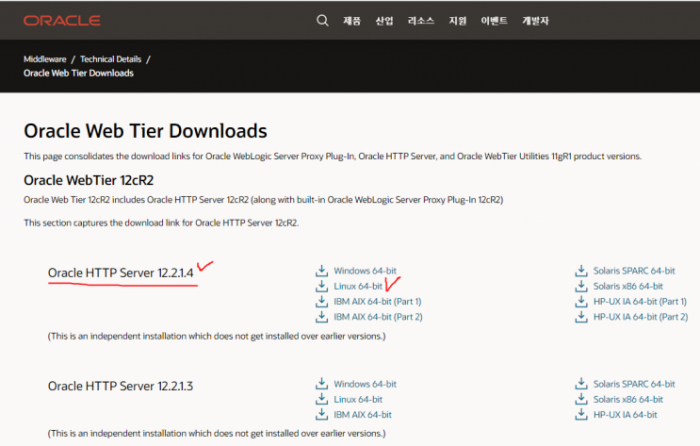
Task: Open the 제품 menu
Action: (352, 21)
